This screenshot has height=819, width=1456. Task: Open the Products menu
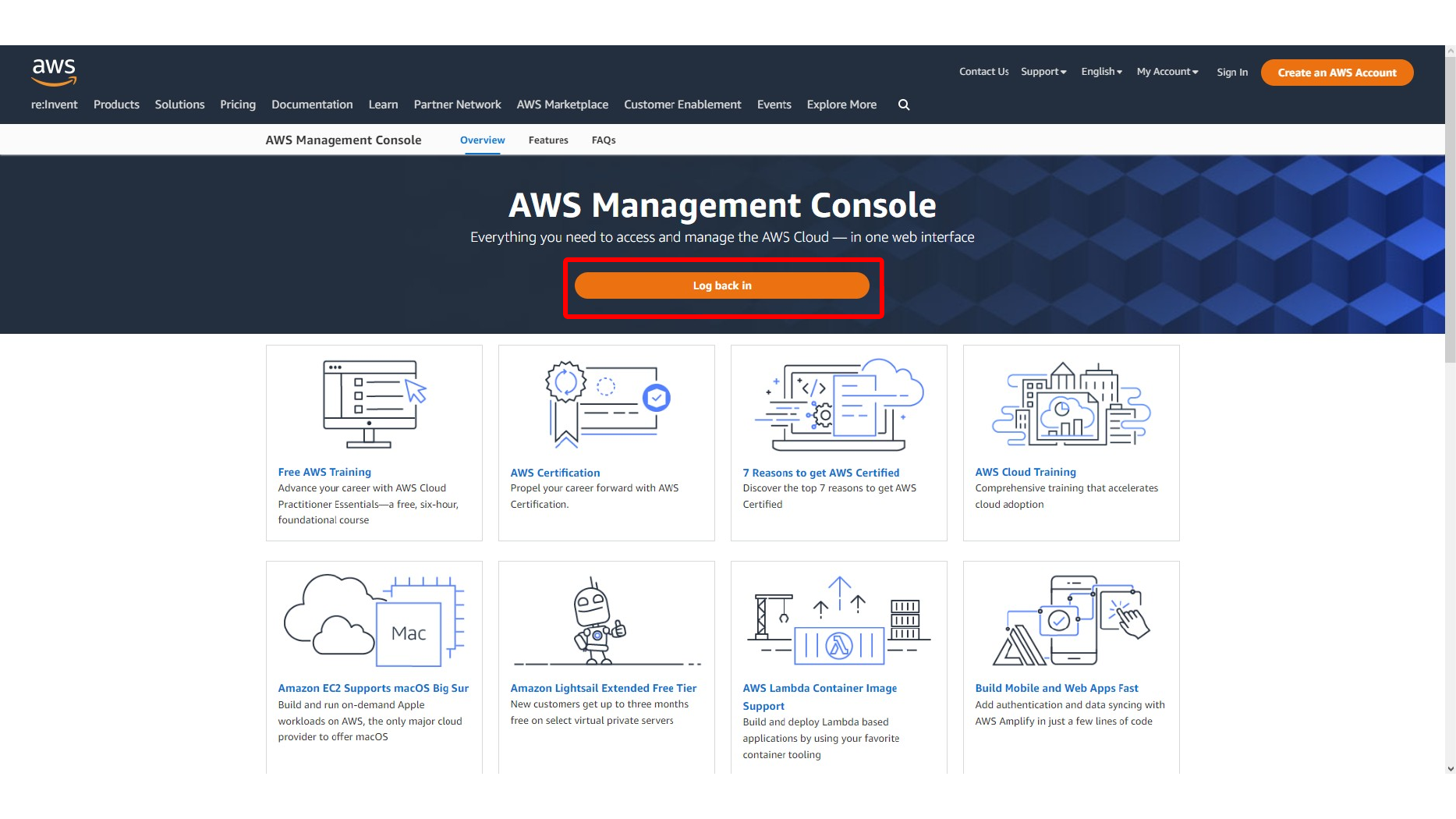tap(116, 105)
